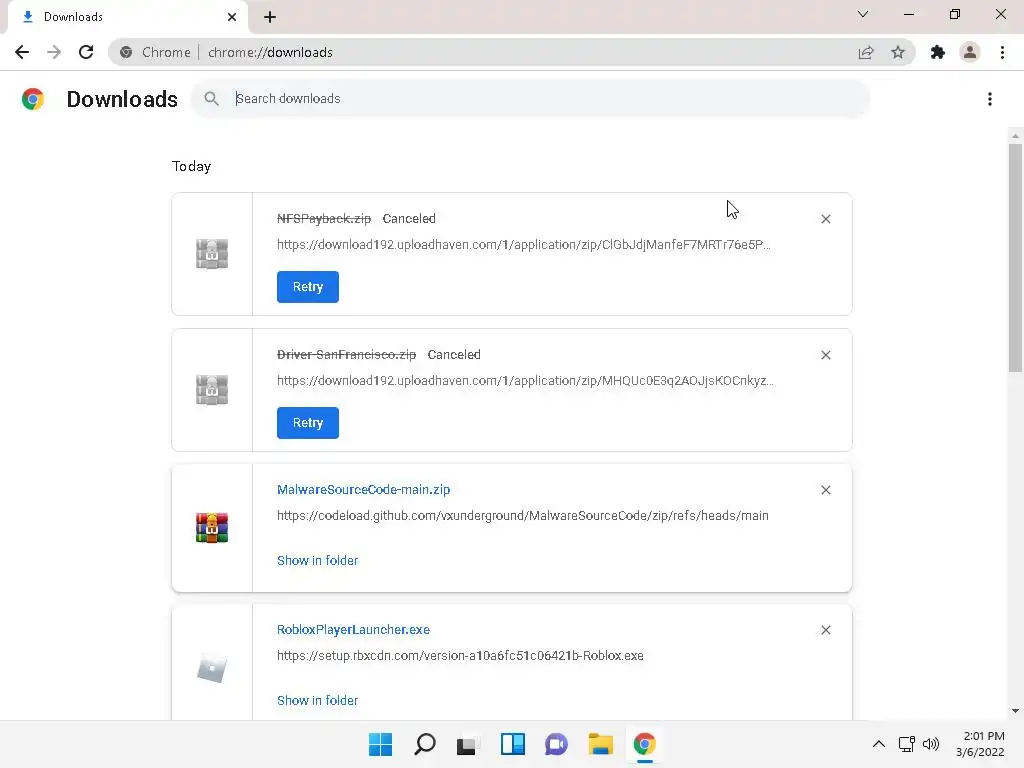Screen dimensions: 1024x768
Task: Click the scrollbar down arrow
Action: coord(1015,711)
